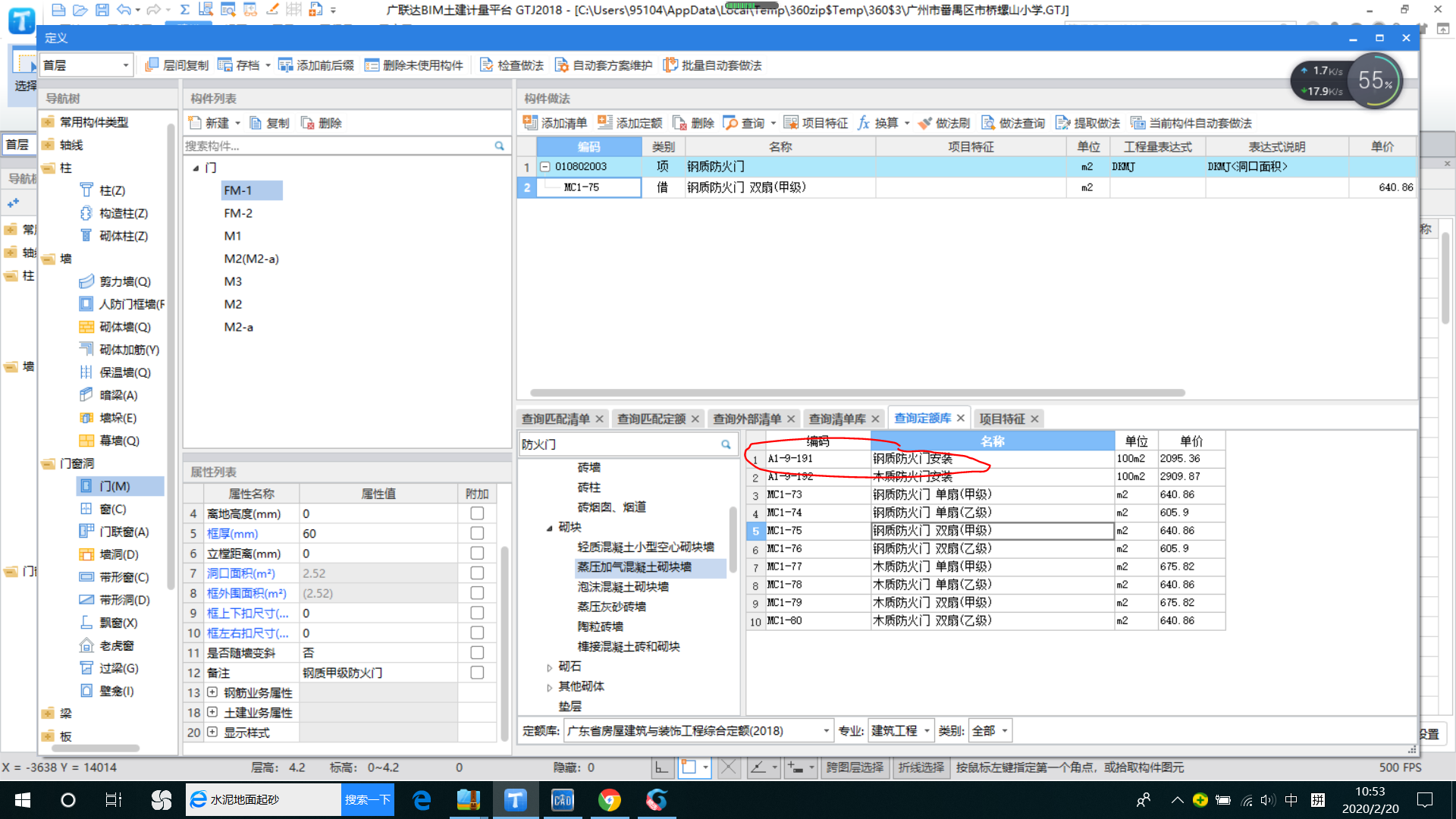Click the 检查做法 toolbar icon
Screen dimensions: 1456x819
(487, 65)
